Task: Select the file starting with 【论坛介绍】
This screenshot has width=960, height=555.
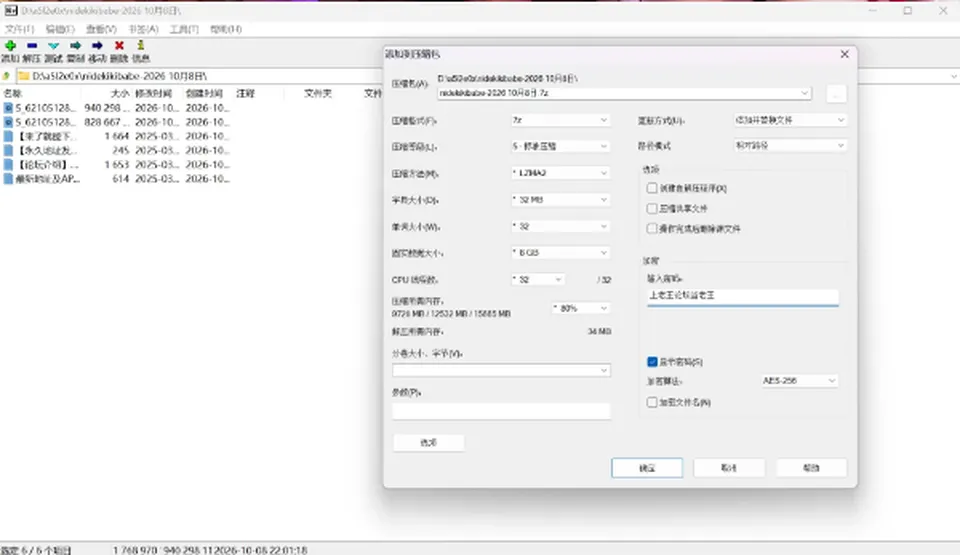Action: pyautogui.click(x=47, y=164)
